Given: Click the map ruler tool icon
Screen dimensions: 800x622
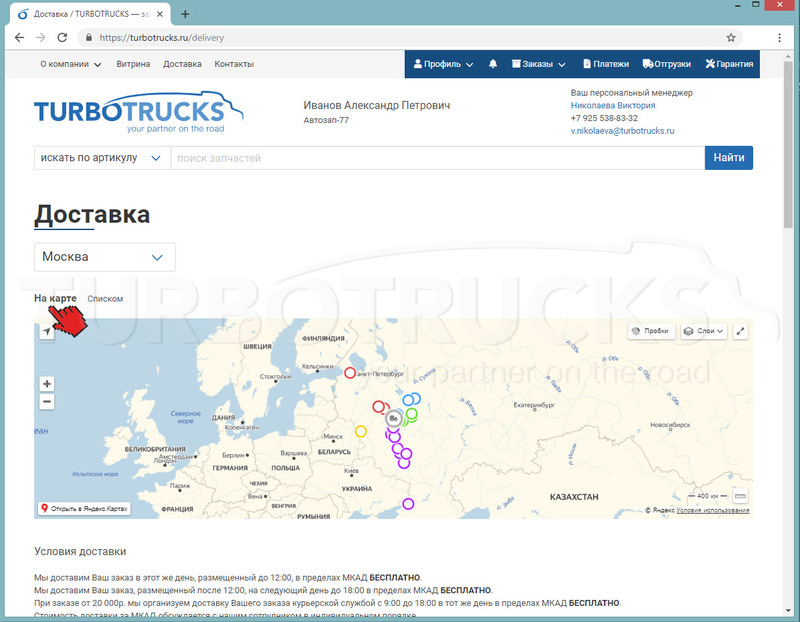Looking at the screenshot, I should (x=740, y=496).
